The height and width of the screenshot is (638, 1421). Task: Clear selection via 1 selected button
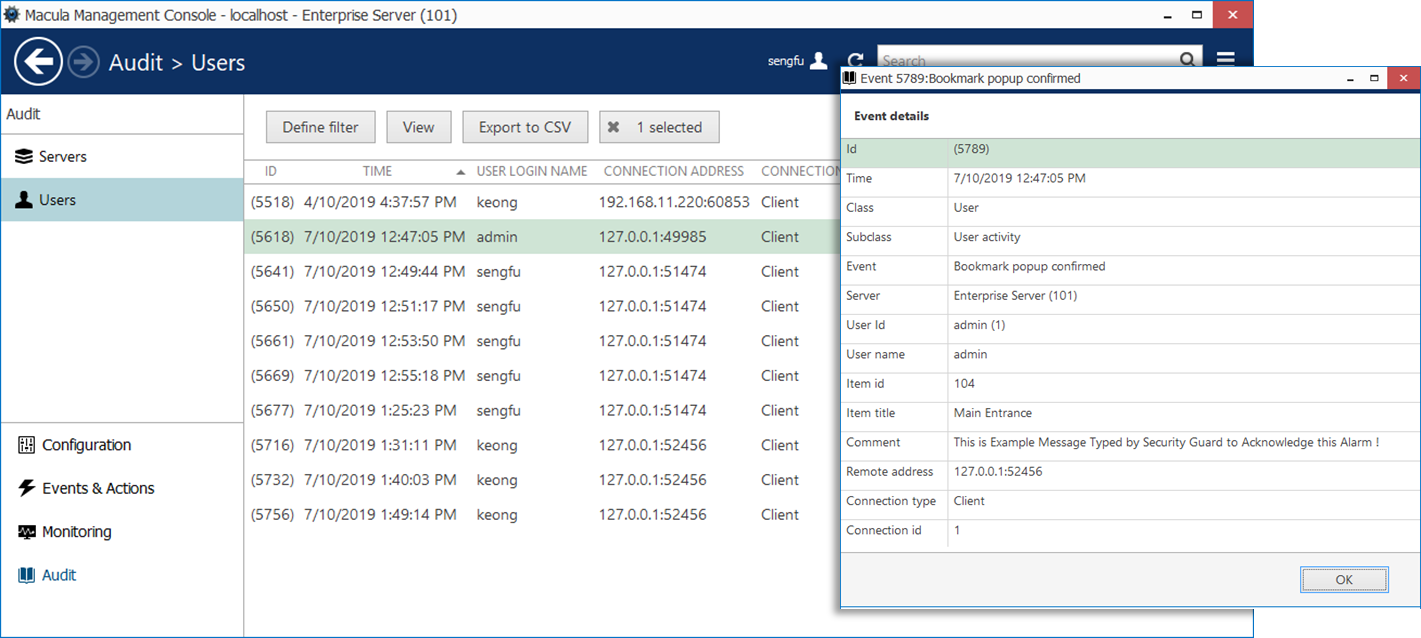click(x=659, y=127)
